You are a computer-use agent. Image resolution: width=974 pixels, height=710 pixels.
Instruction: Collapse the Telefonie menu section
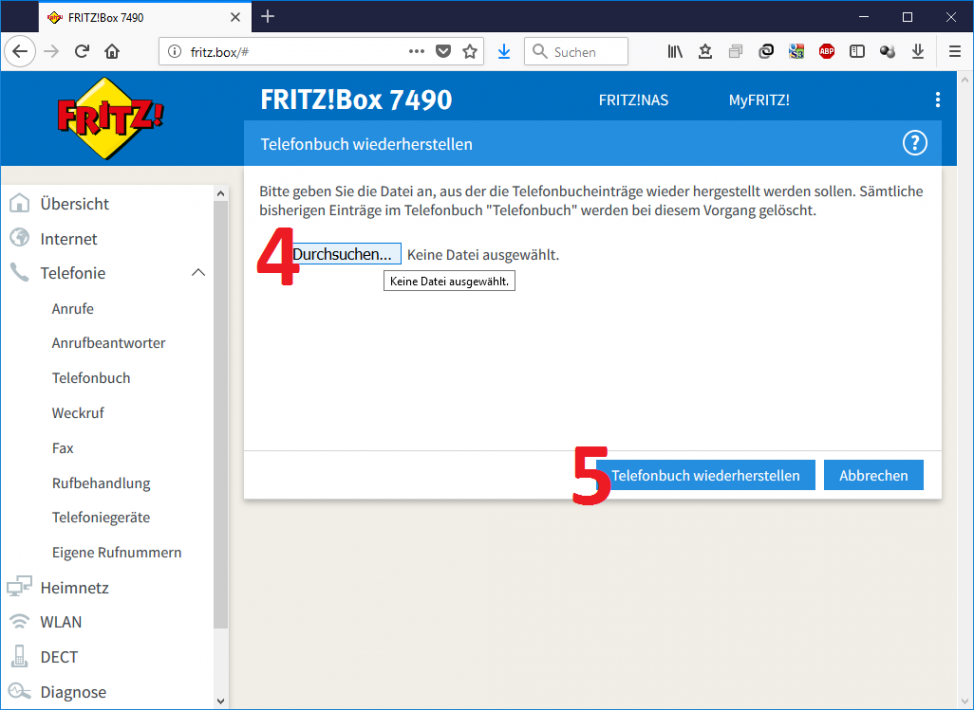coord(198,273)
